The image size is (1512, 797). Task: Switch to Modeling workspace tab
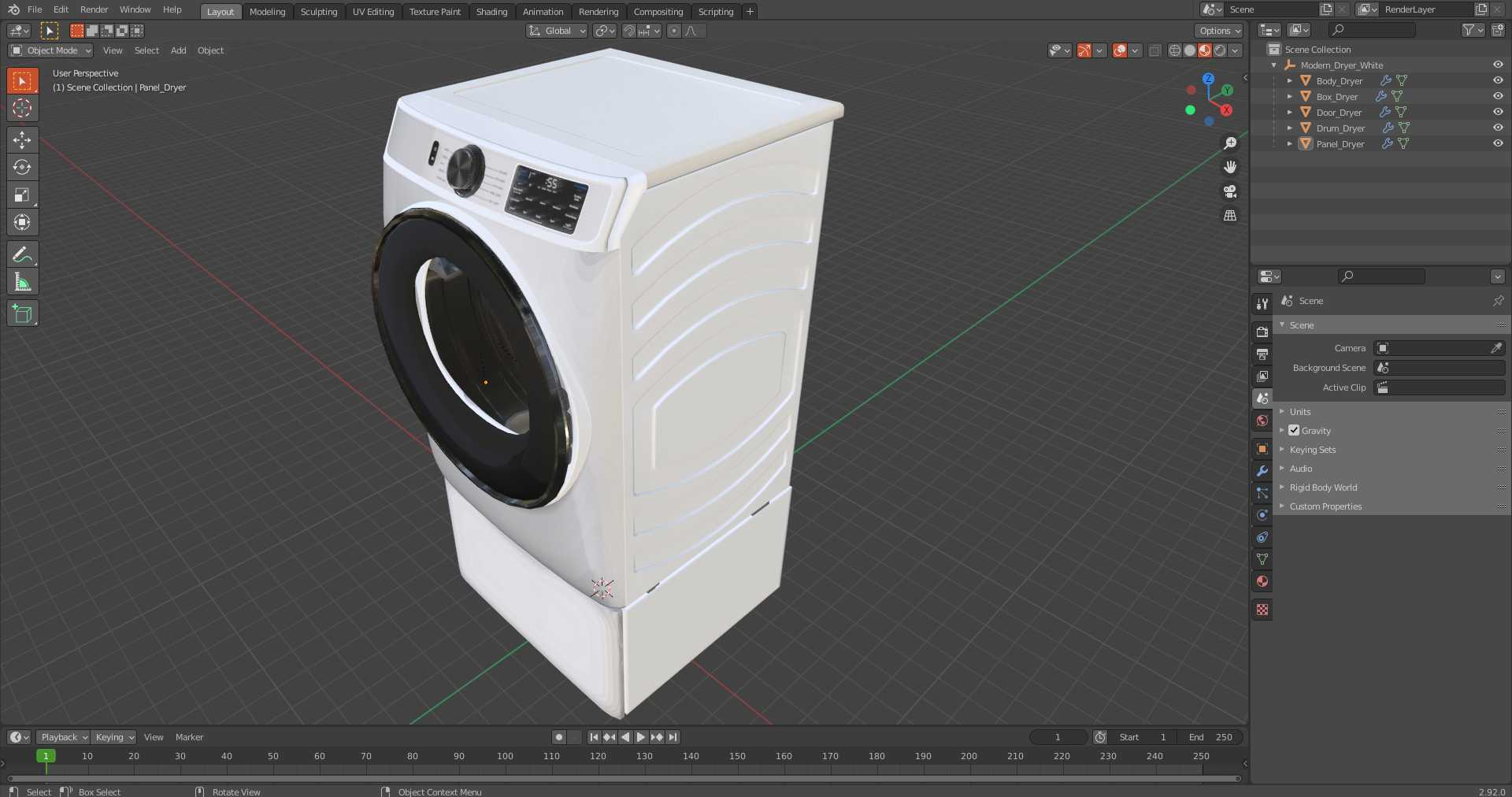(x=267, y=12)
